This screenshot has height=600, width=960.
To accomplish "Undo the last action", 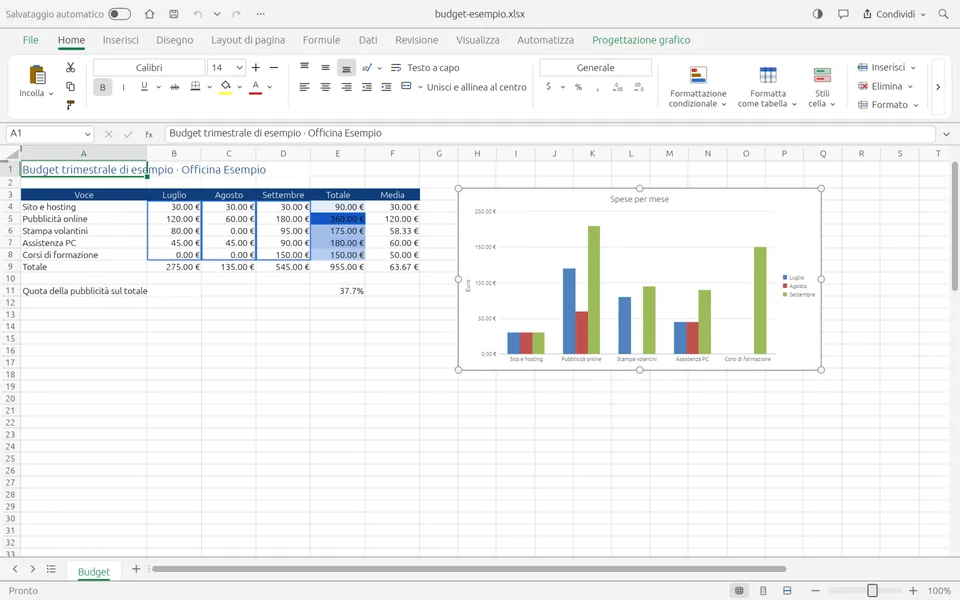I will click(197, 14).
